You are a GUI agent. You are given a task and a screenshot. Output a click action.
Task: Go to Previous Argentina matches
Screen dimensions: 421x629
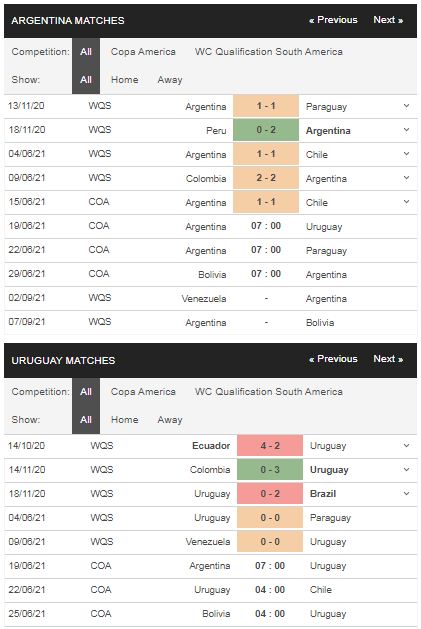click(333, 20)
